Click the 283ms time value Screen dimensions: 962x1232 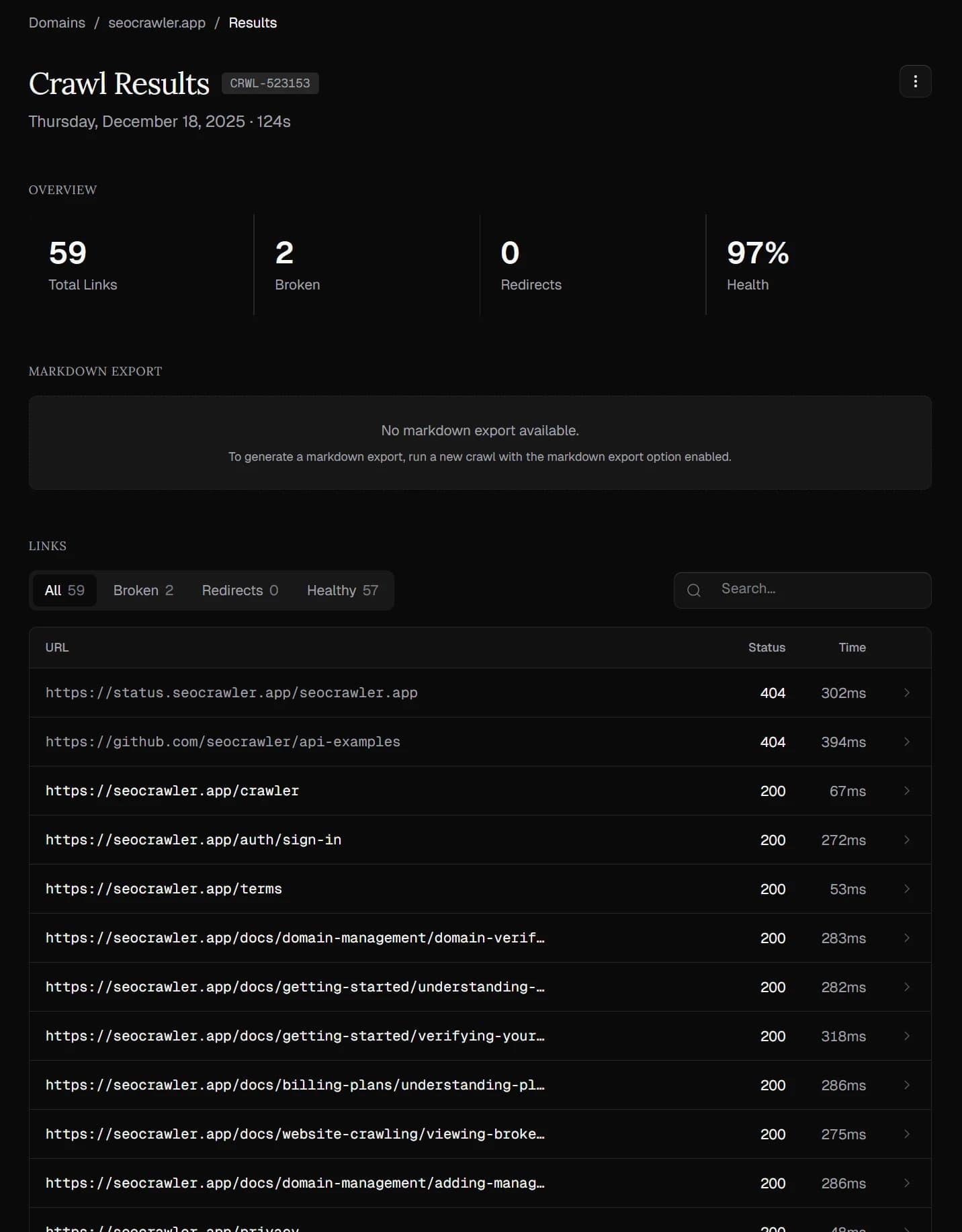point(843,938)
